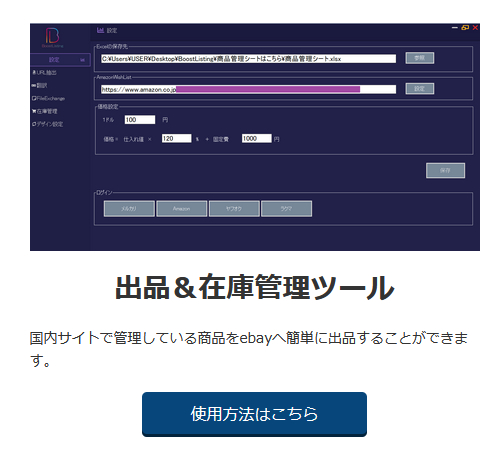Focus the percentage field showing 120
Image resolution: width=504 pixels, height=453 pixels.
(177, 138)
